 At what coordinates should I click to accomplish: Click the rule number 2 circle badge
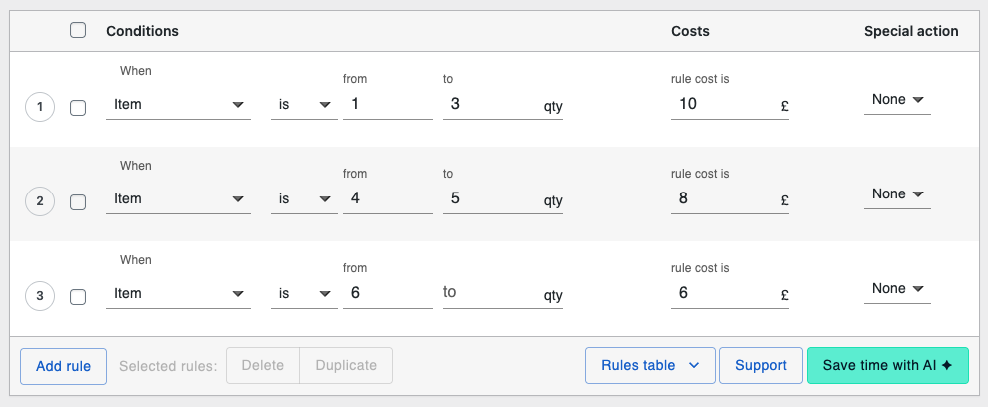click(39, 202)
